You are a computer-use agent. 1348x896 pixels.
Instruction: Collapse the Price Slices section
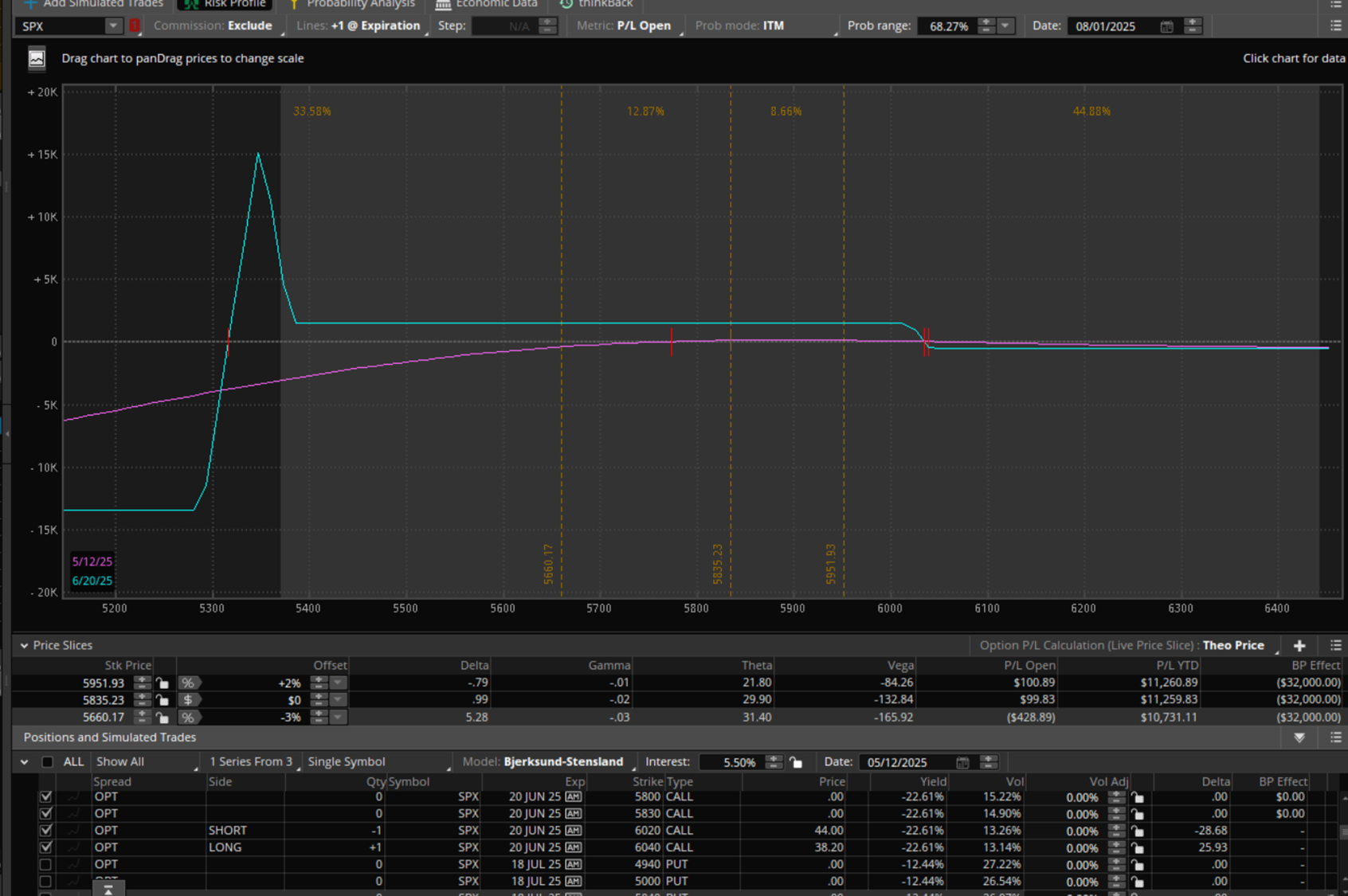pyautogui.click(x=24, y=646)
